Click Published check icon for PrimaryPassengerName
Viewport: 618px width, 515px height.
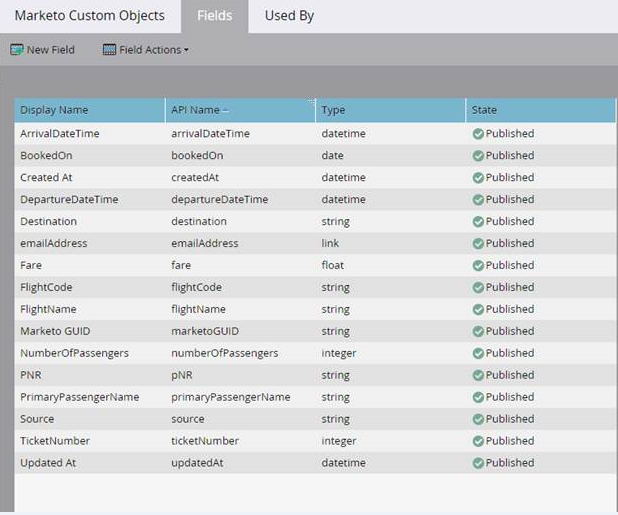pos(478,397)
